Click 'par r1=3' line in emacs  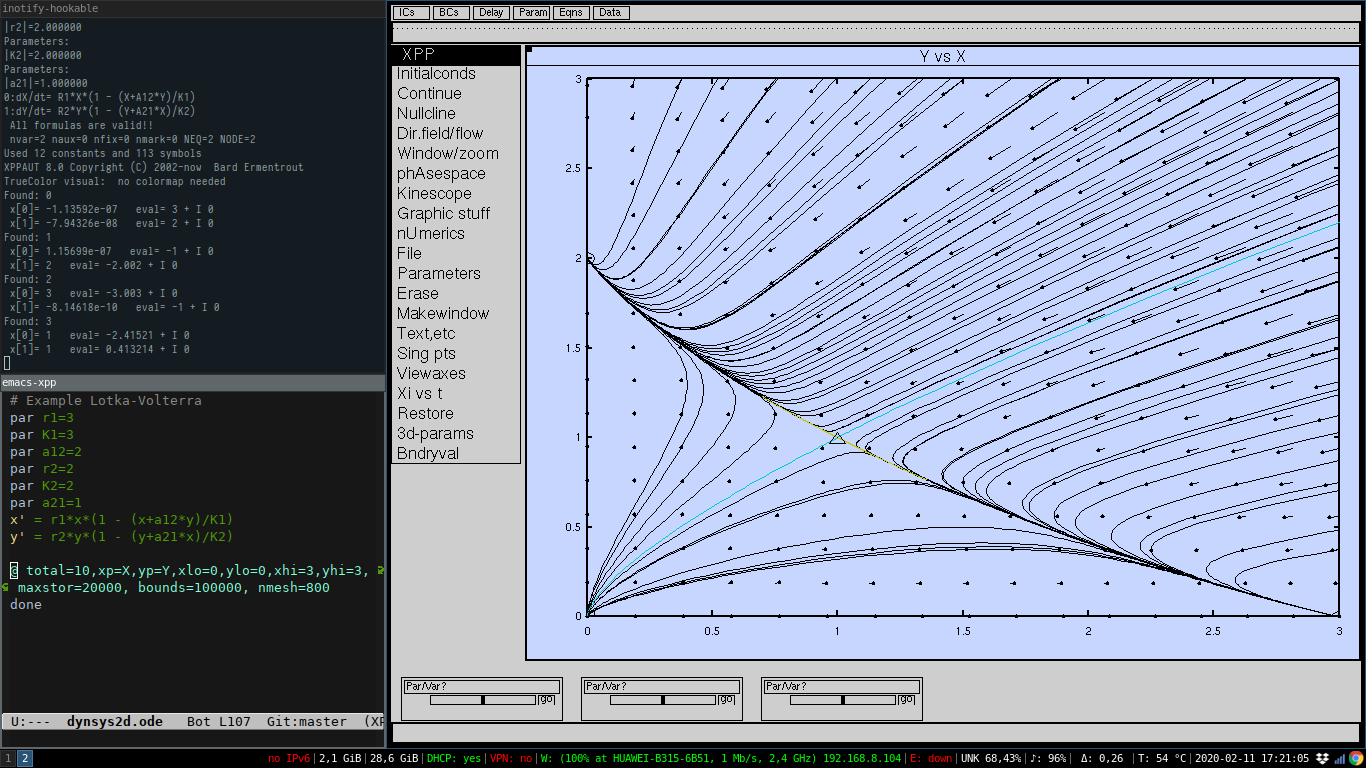[42, 417]
